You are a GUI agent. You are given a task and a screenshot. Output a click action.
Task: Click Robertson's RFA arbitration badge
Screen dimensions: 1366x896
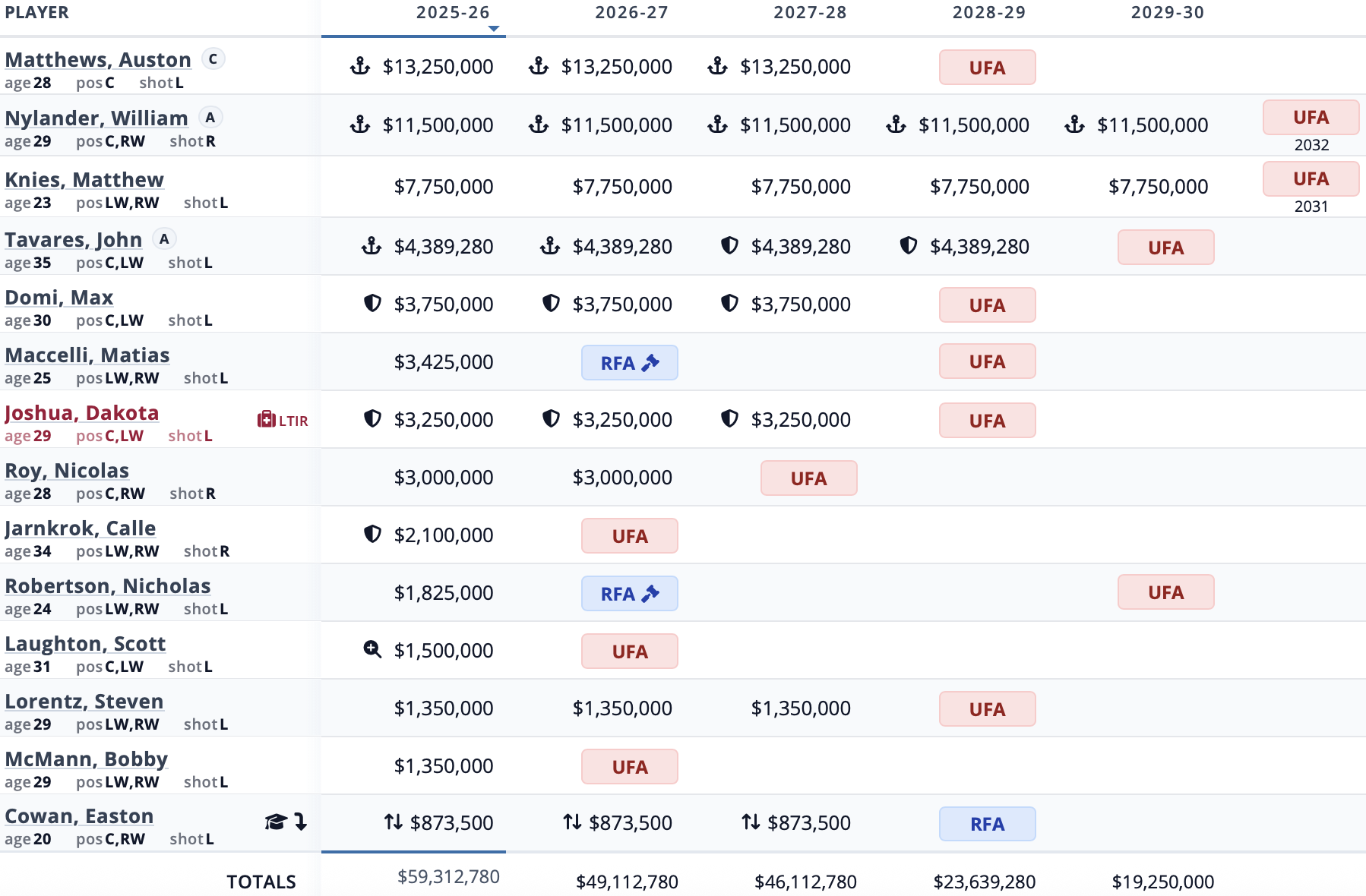(x=629, y=594)
